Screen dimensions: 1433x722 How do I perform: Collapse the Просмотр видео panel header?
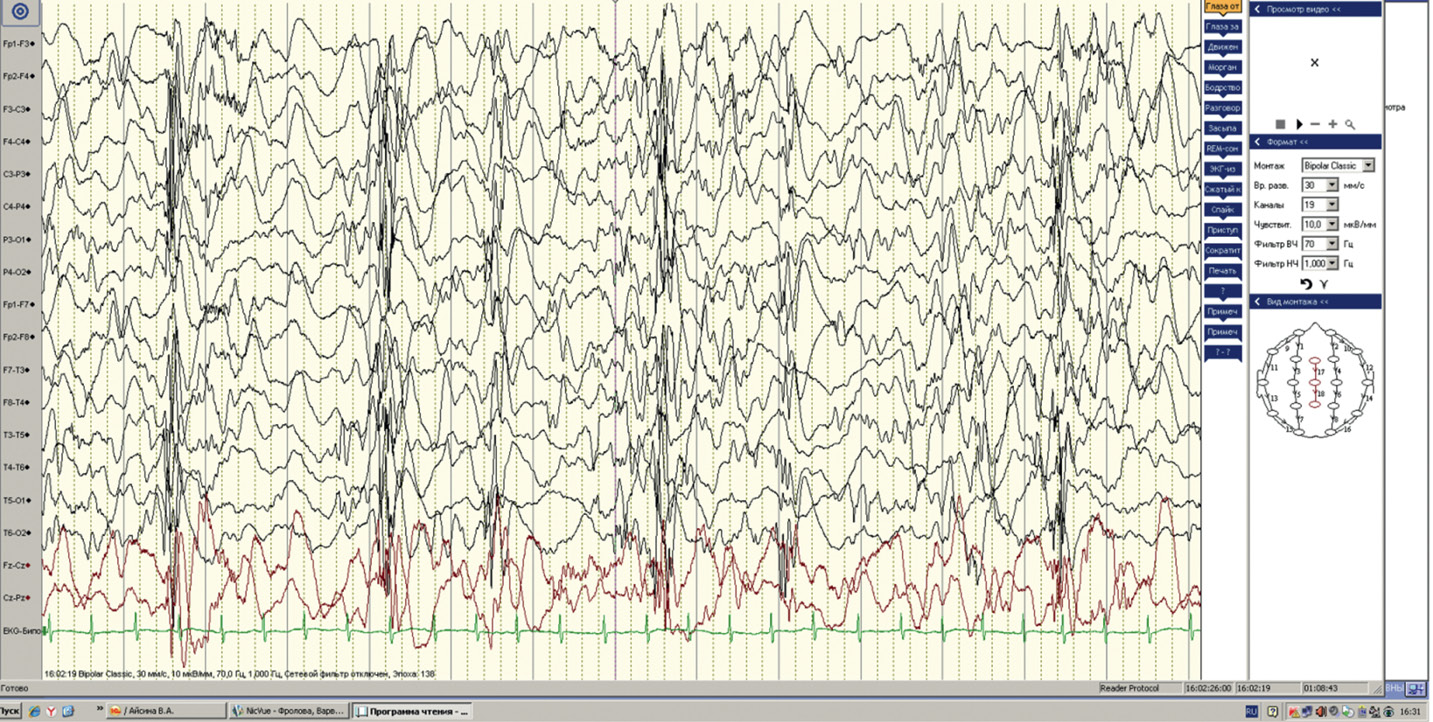[x=1257, y=8]
